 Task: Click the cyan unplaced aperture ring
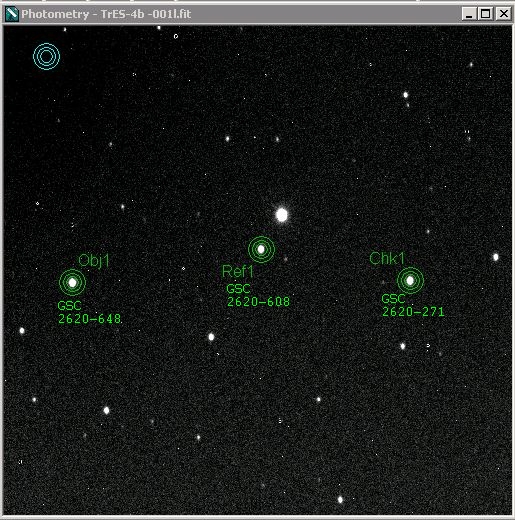point(47,56)
